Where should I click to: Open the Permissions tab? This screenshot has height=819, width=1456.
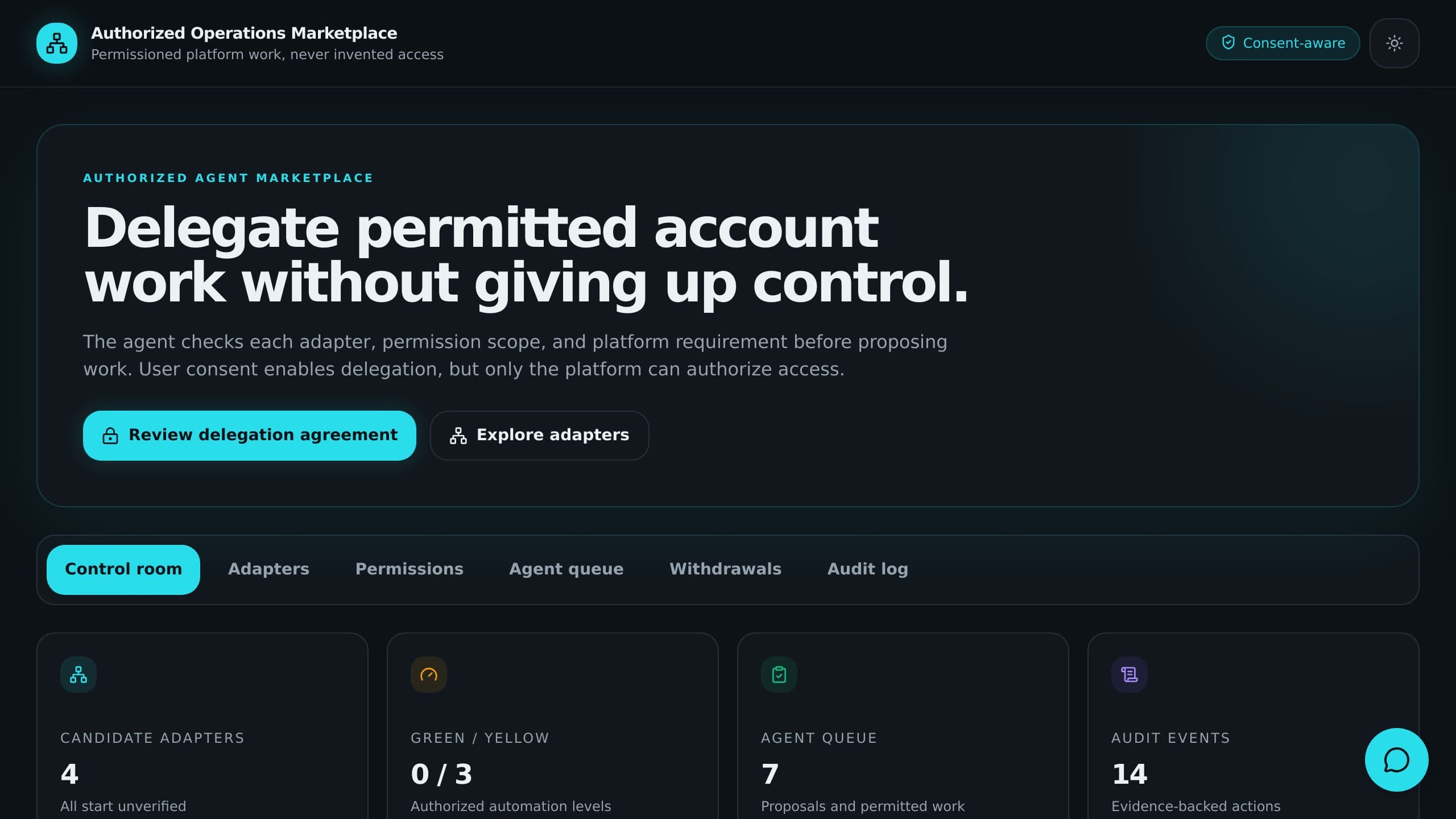409,569
